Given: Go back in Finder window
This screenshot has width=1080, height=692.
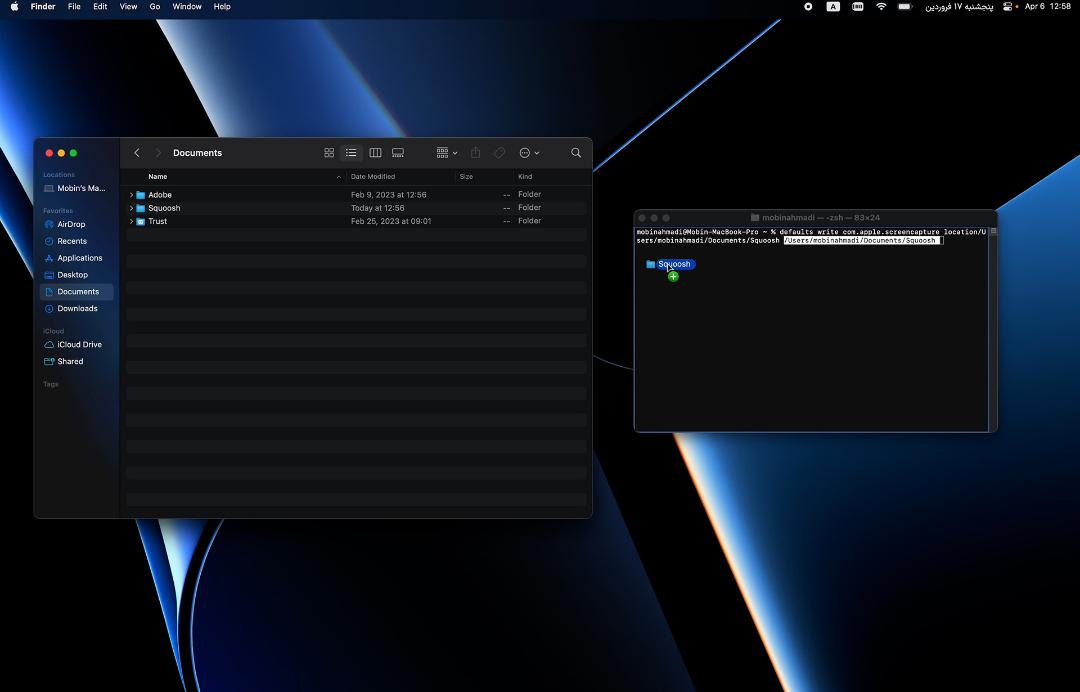Looking at the screenshot, I should [x=136, y=153].
